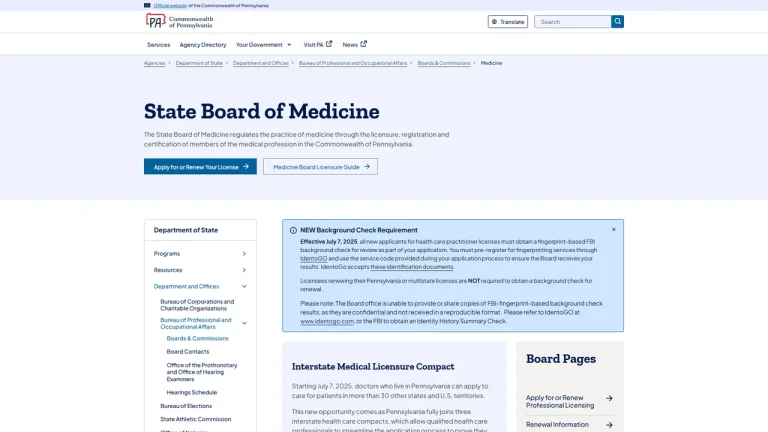Collapse the Department and Offices section chevron
This screenshot has width=768, height=432.
coord(244,287)
